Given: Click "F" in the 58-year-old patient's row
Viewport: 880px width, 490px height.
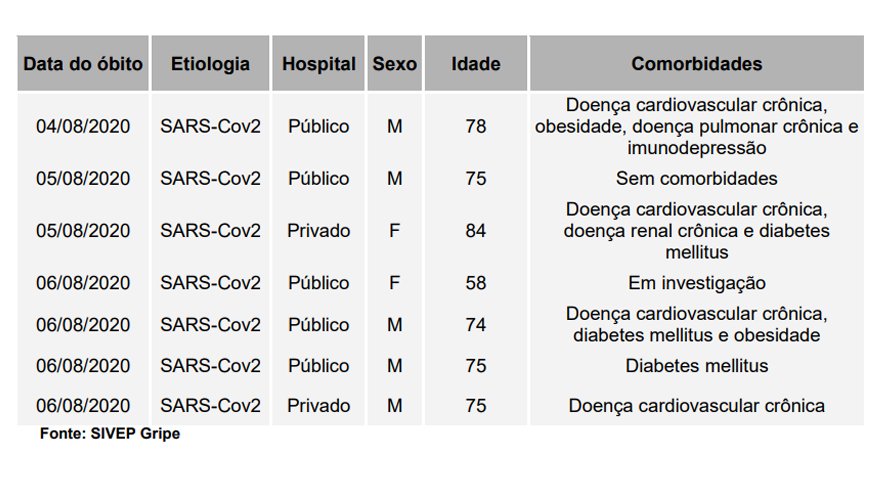Looking at the screenshot, I should point(395,283).
